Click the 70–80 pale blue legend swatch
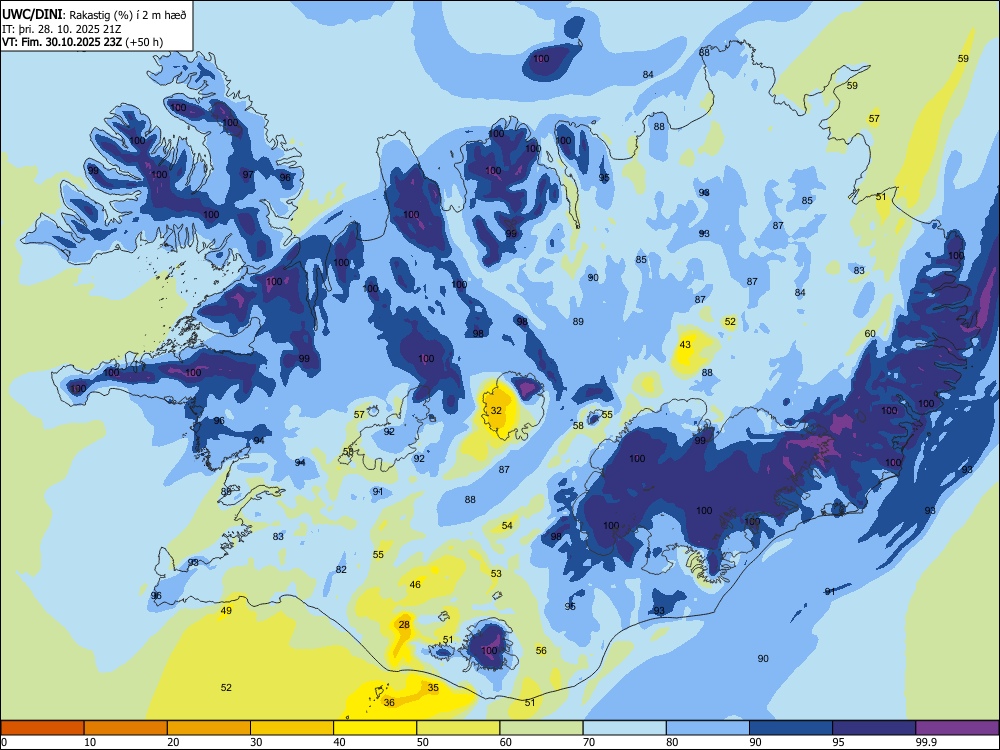The image size is (1000, 750). tap(625, 728)
